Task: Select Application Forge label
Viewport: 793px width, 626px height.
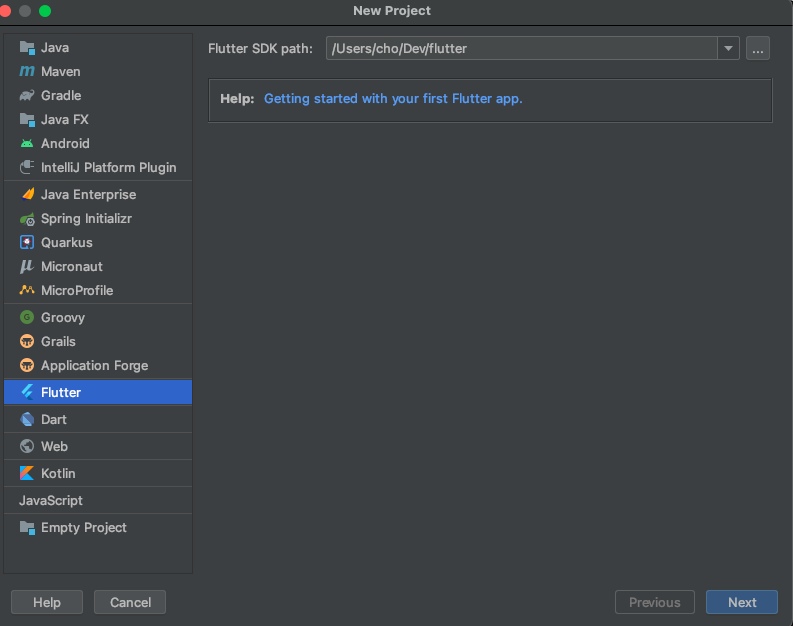Action: click(x=95, y=365)
